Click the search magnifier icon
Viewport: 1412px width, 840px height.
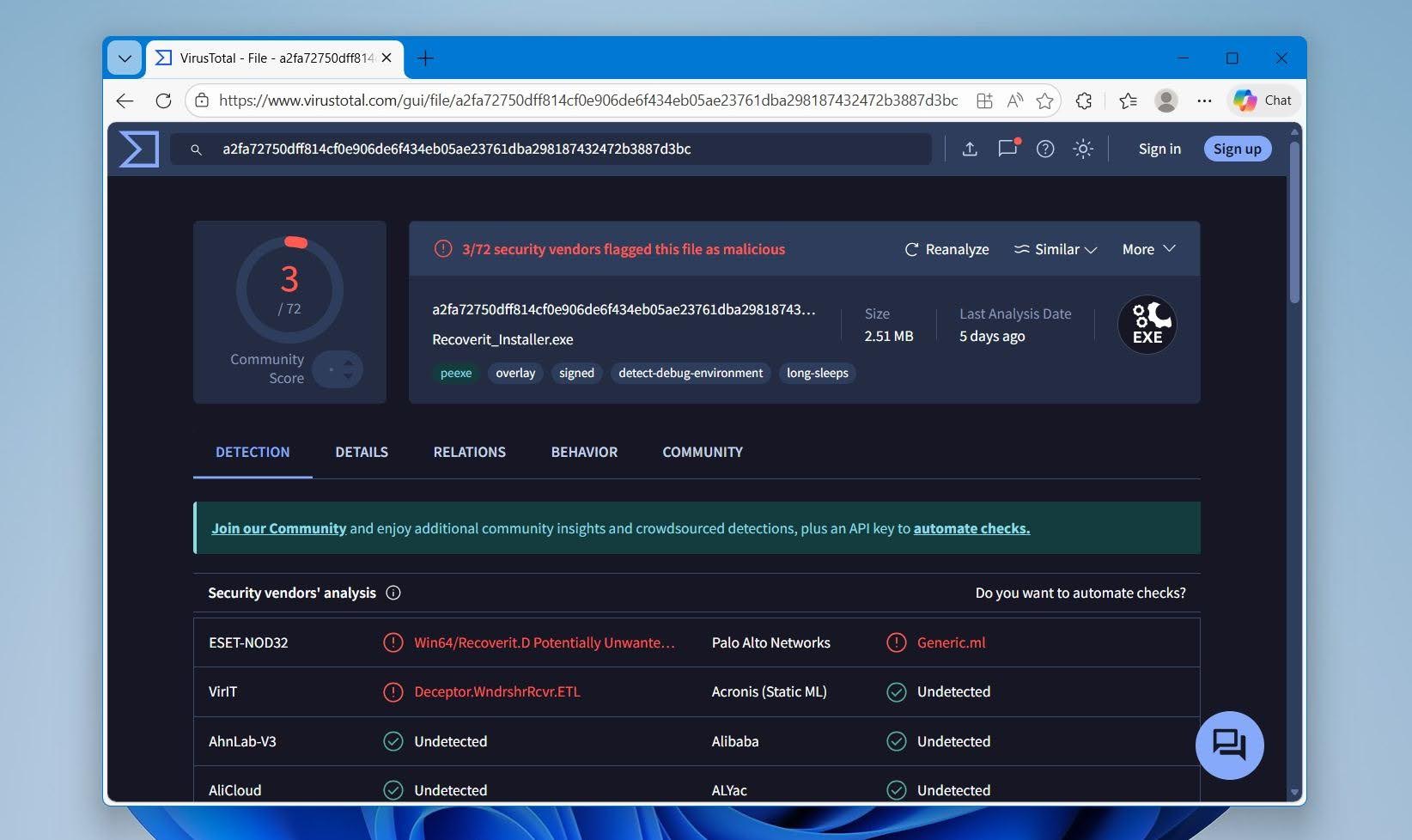coord(196,149)
